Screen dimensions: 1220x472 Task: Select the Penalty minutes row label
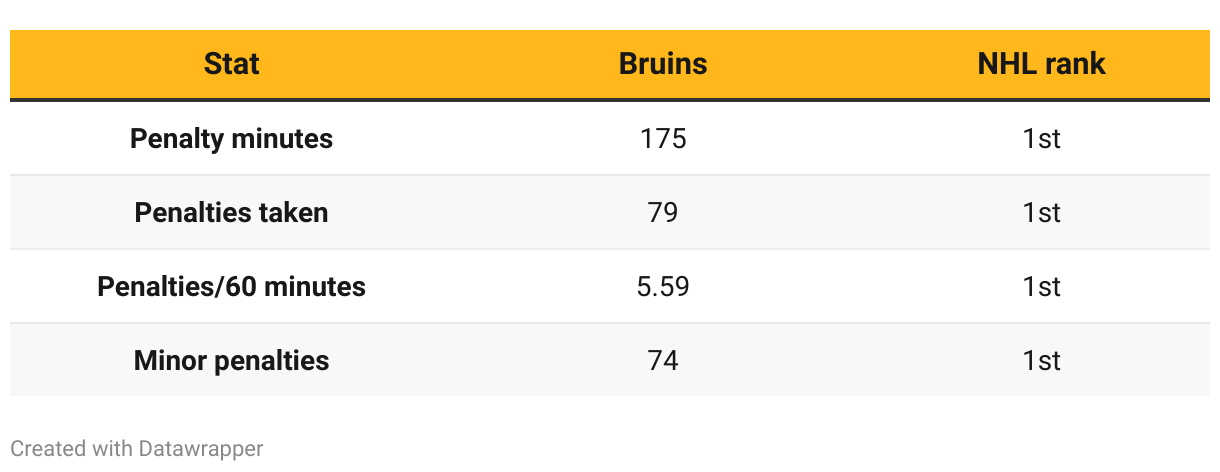[231, 138]
